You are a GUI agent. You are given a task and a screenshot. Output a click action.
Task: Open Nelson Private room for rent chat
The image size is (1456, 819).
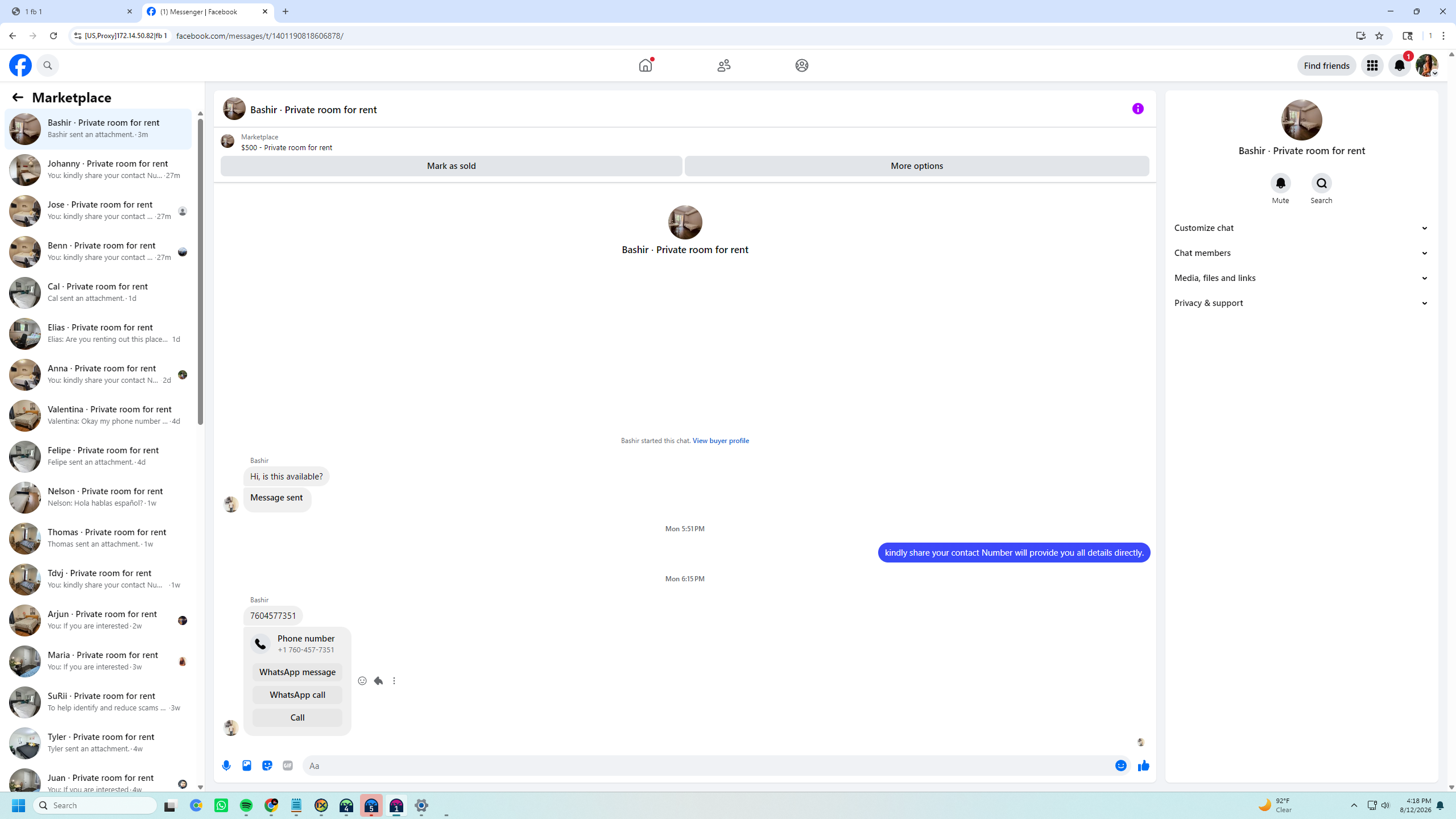98,498
